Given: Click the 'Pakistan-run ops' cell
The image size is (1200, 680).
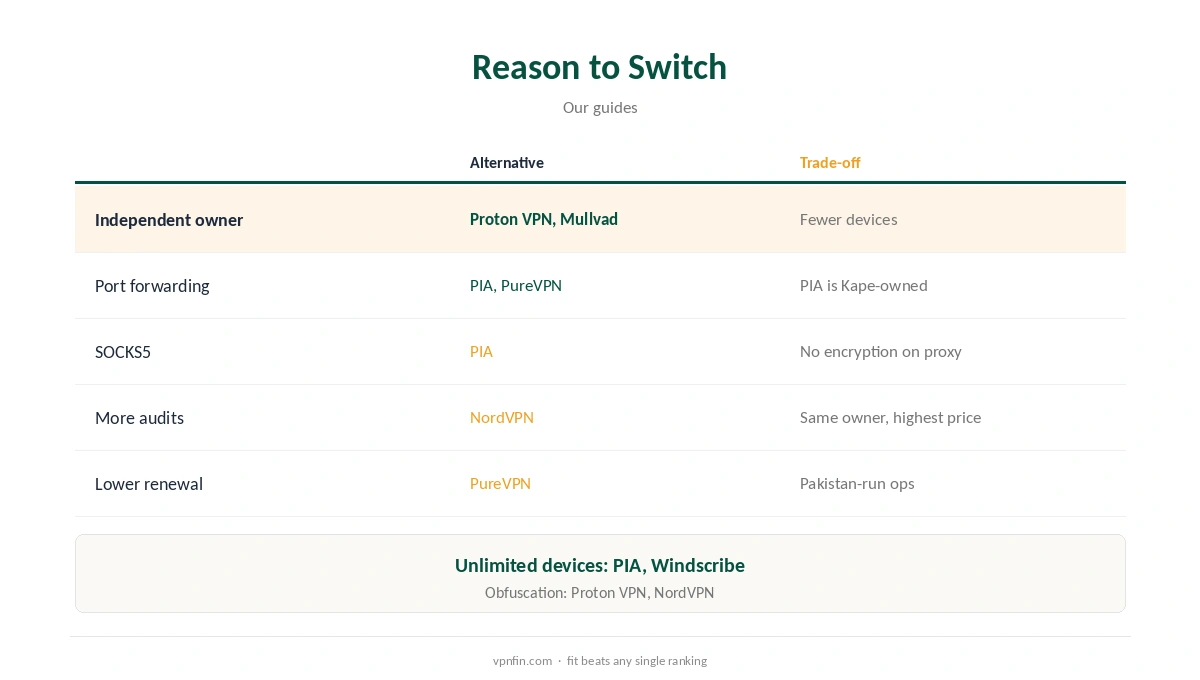Looking at the screenshot, I should click(857, 484).
